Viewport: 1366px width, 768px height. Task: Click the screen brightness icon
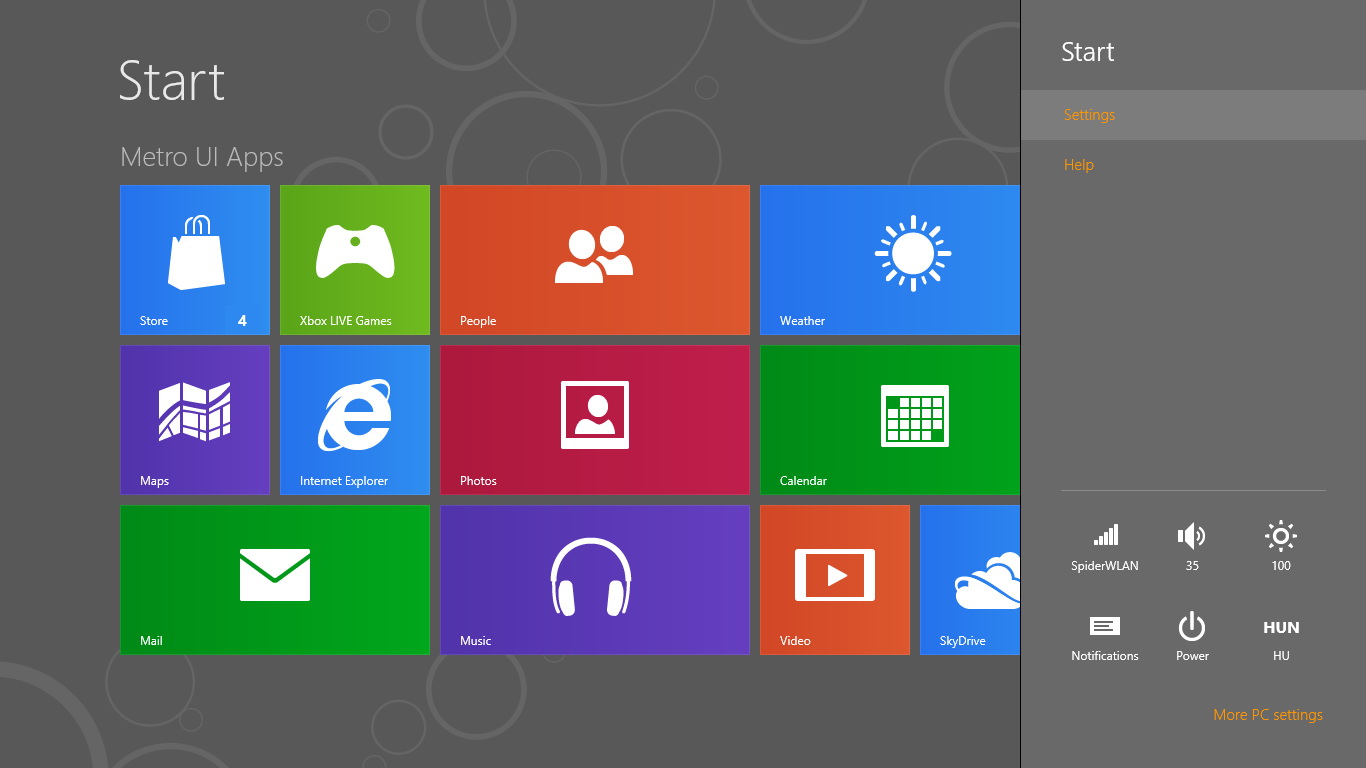point(1281,536)
